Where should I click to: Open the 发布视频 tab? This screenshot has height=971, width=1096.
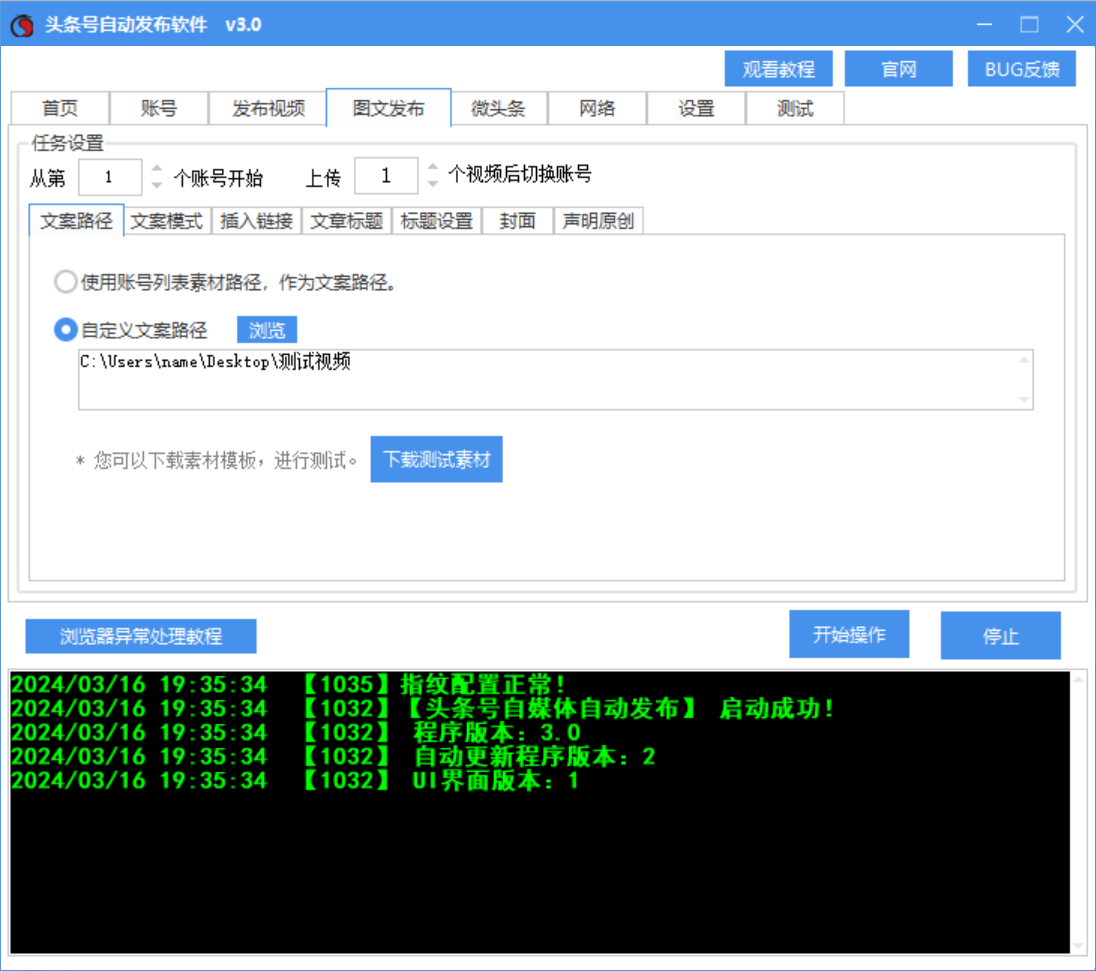coord(268,108)
